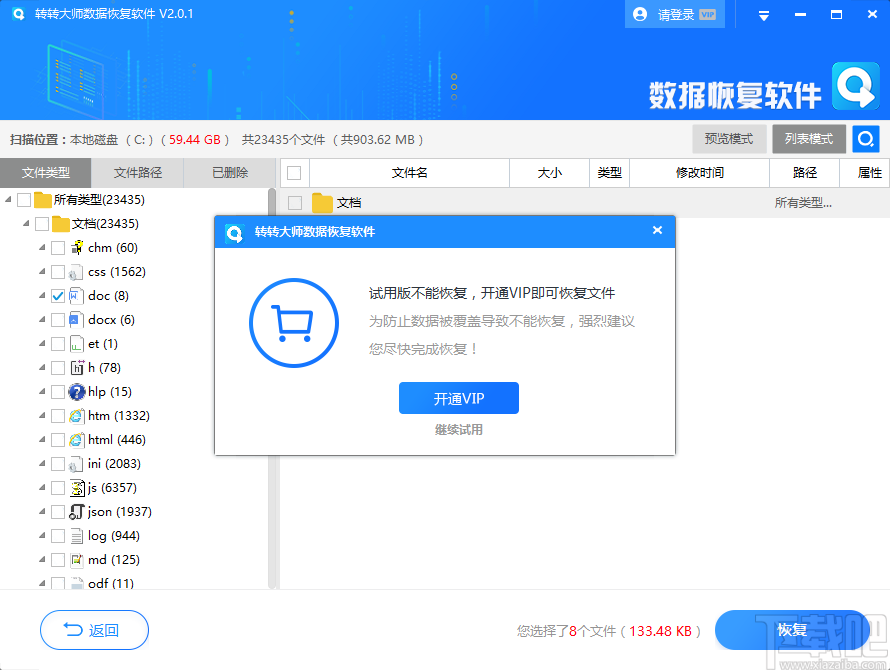The width and height of the screenshot is (890, 670).
Task: Expand the md (125) node arrow
Action: pyautogui.click(x=42, y=559)
